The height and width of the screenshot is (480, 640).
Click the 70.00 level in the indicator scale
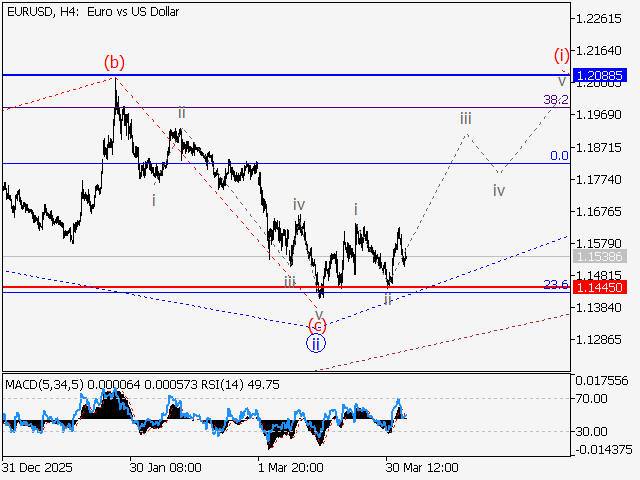point(588,398)
